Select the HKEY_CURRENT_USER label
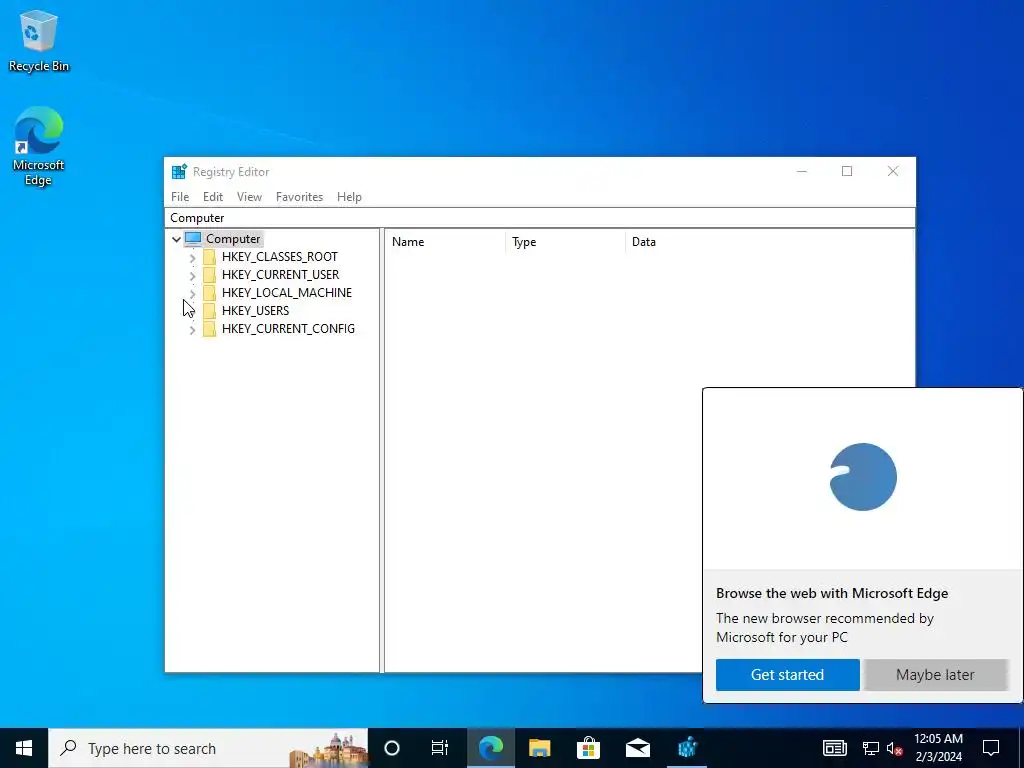1024x768 pixels. pyautogui.click(x=280, y=275)
